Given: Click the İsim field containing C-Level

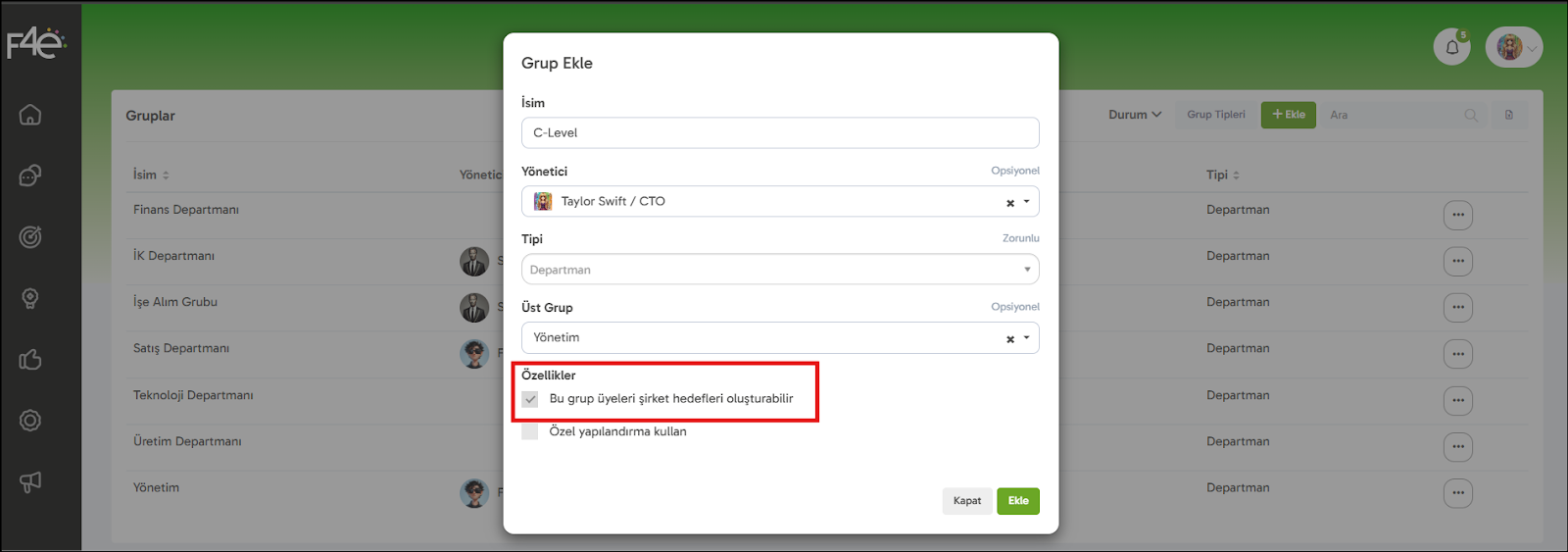Looking at the screenshot, I should (780, 133).
